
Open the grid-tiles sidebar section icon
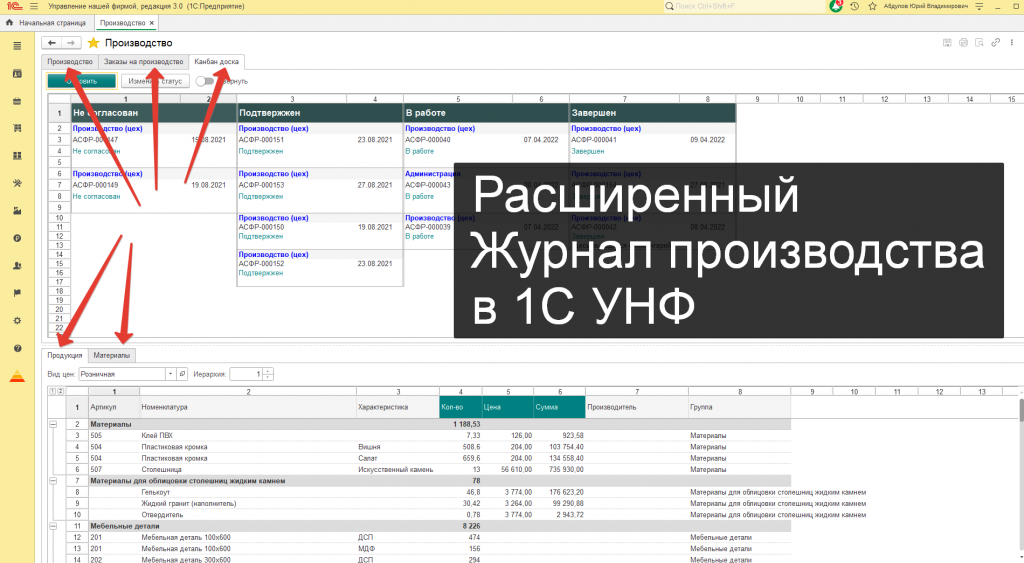(17, 155)
